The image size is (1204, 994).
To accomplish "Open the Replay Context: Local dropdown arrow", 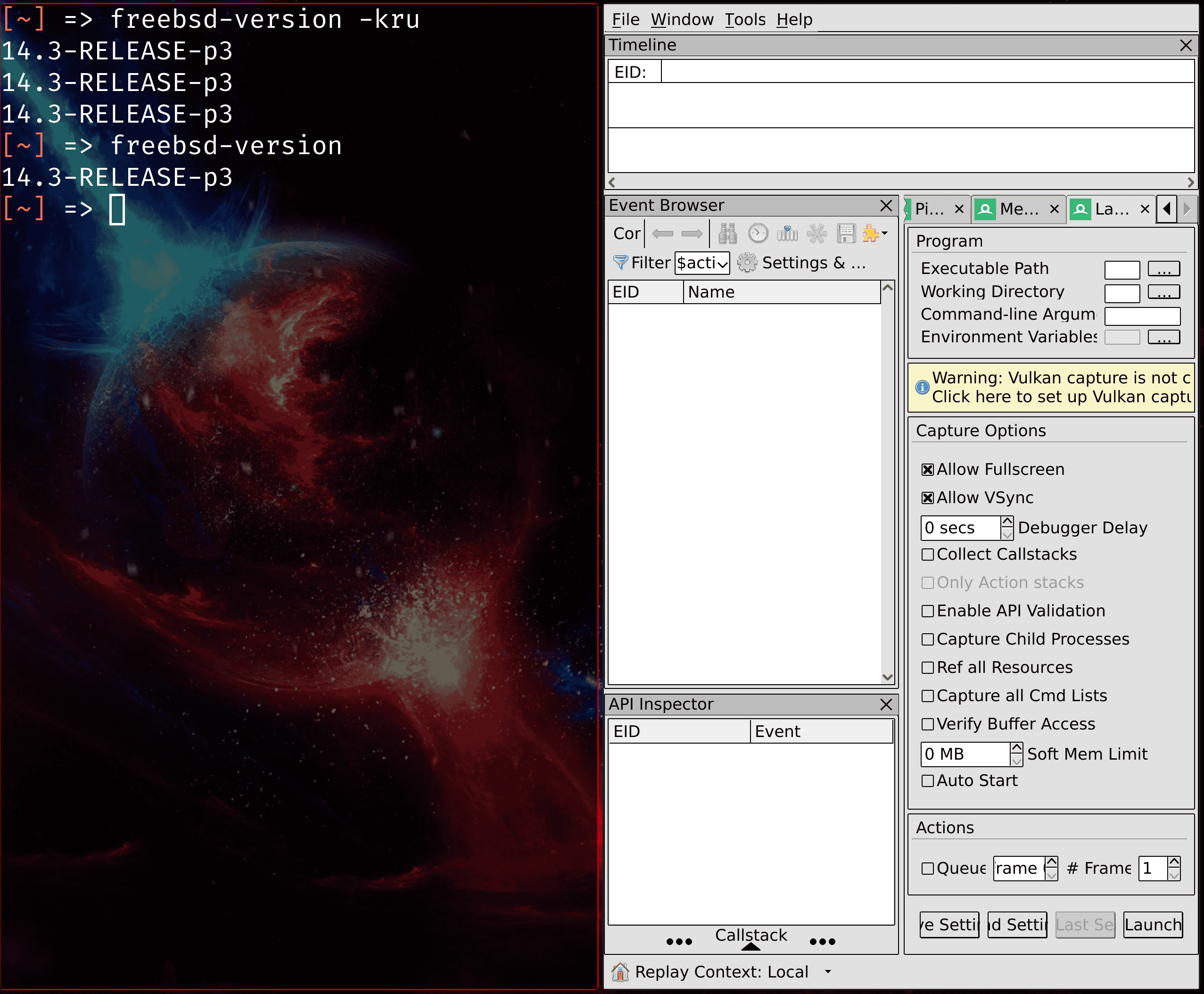I will 828,972.
